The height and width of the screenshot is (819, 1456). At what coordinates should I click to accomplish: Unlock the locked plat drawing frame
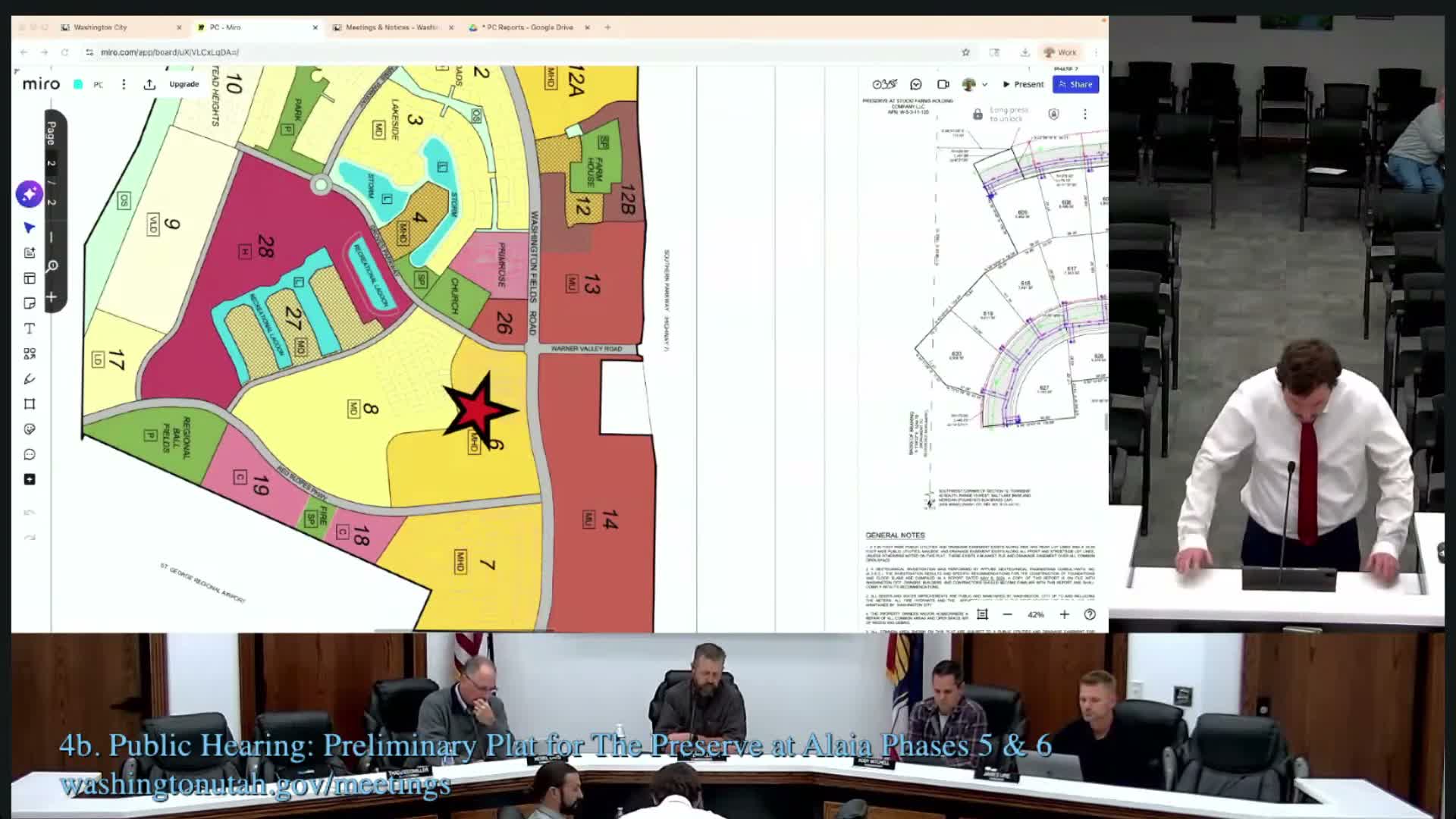coord(977,115)
